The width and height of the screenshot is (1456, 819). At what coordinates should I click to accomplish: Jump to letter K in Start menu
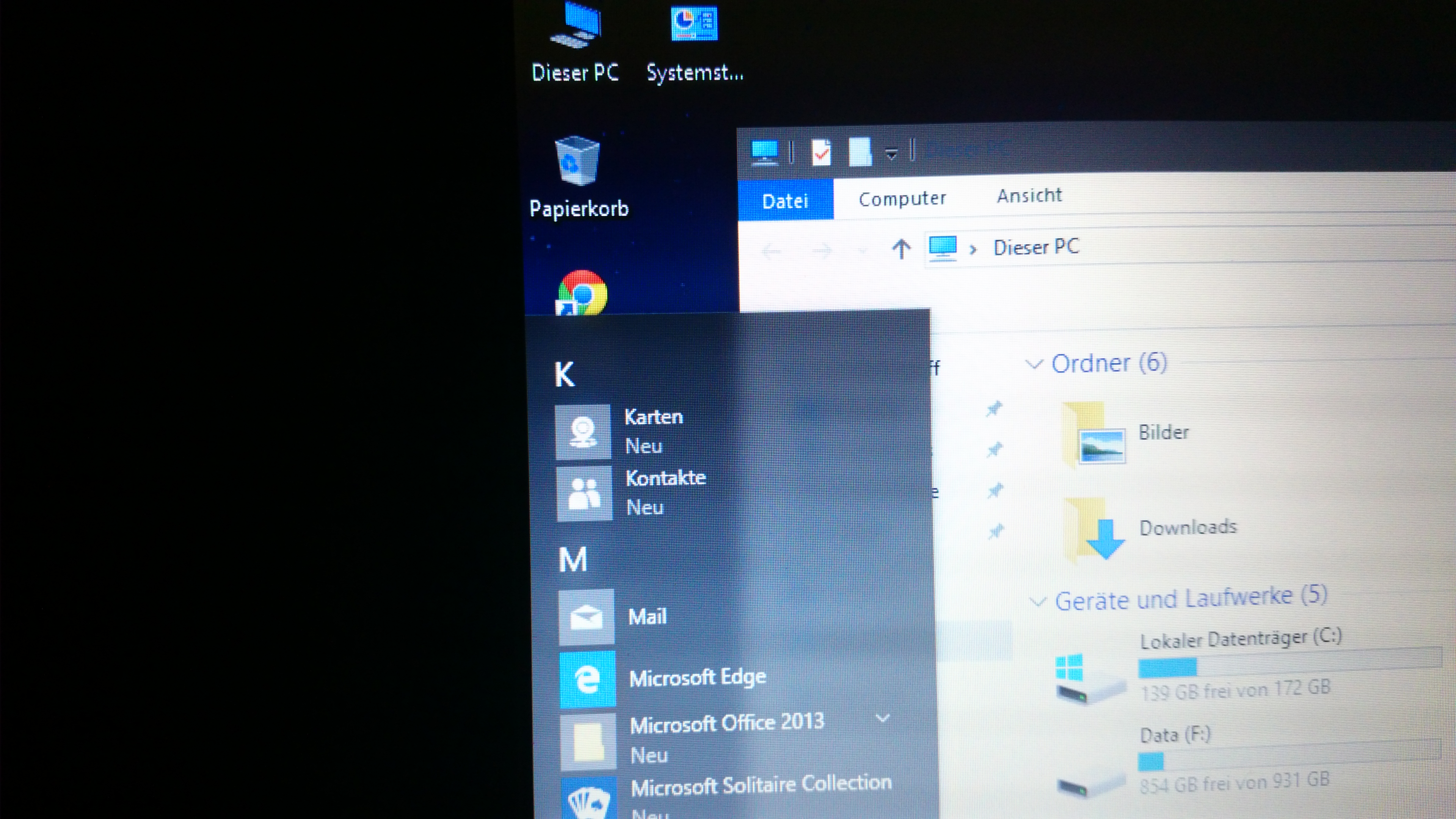[564, 374]
